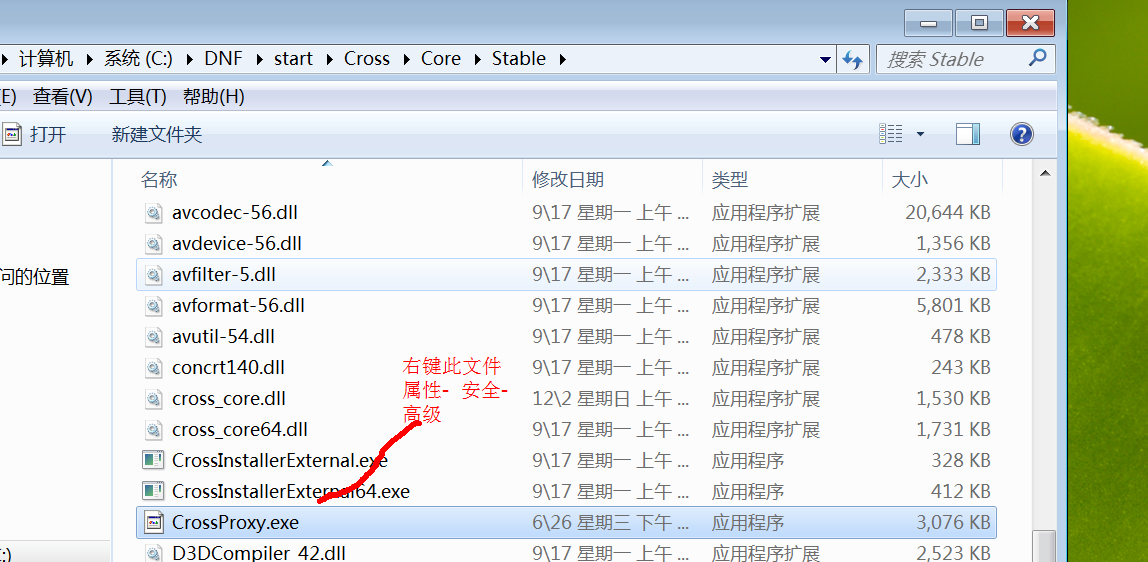Click the avformat-56.dll file icon

[x=153, y=306]
